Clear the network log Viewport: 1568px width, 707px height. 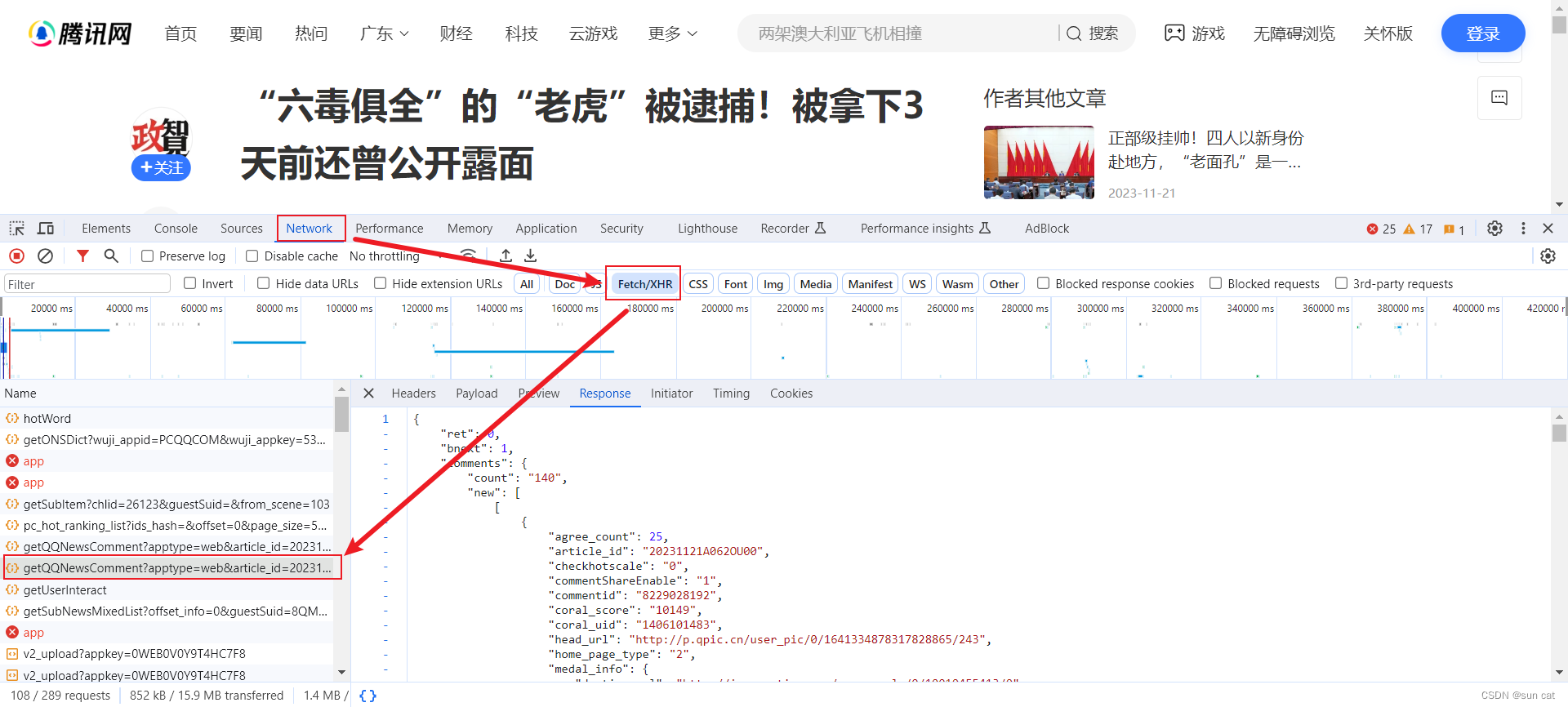[x=46, y=256]
